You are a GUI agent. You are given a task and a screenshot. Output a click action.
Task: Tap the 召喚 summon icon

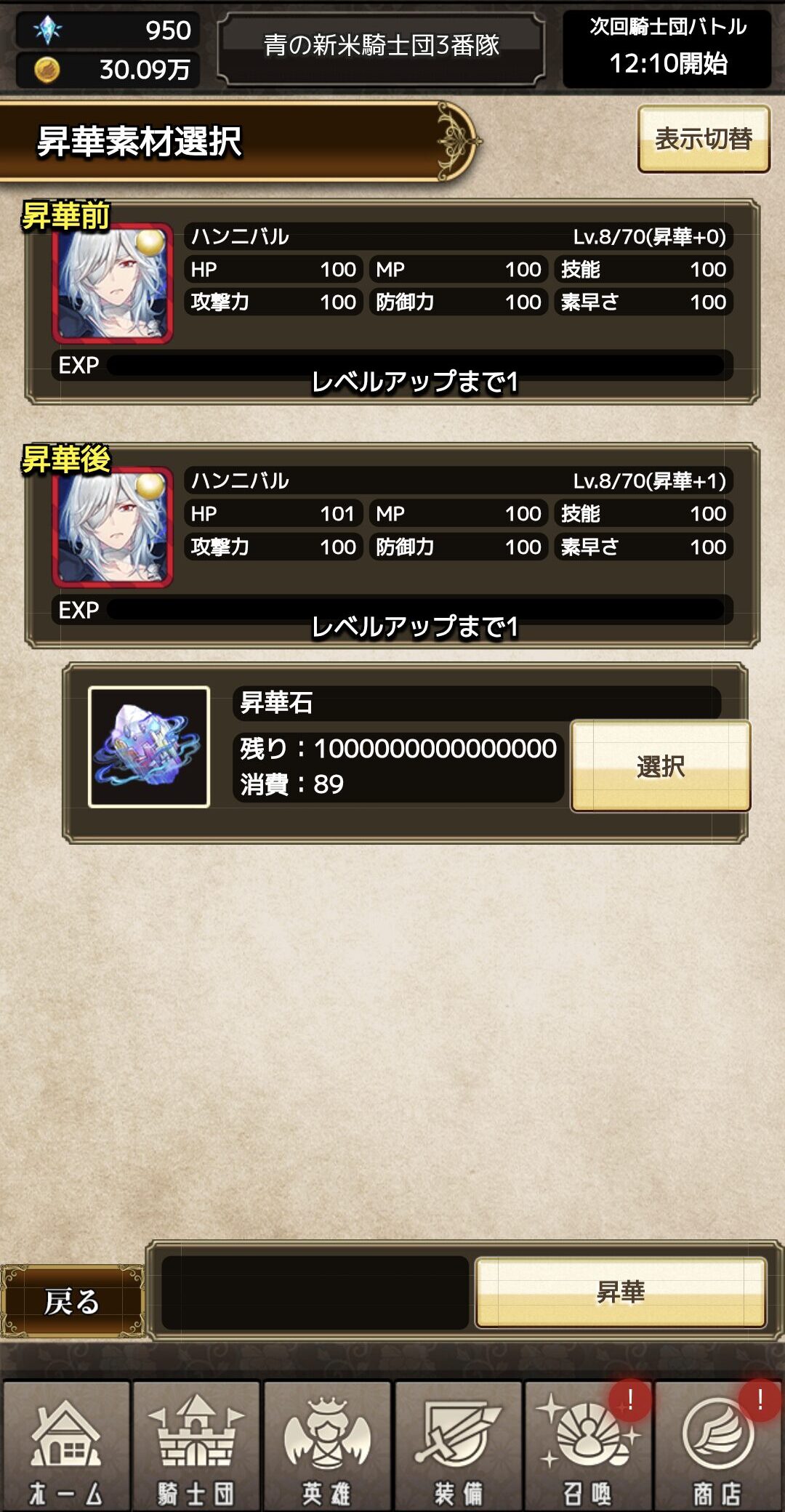pos(588,1447)
